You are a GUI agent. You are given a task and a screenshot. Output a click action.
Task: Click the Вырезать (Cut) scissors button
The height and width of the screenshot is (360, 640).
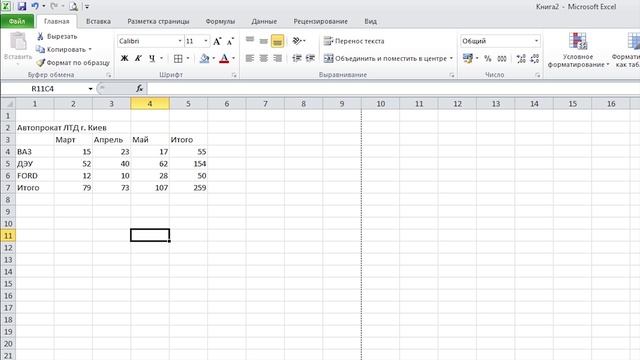[x=57, y=36]
